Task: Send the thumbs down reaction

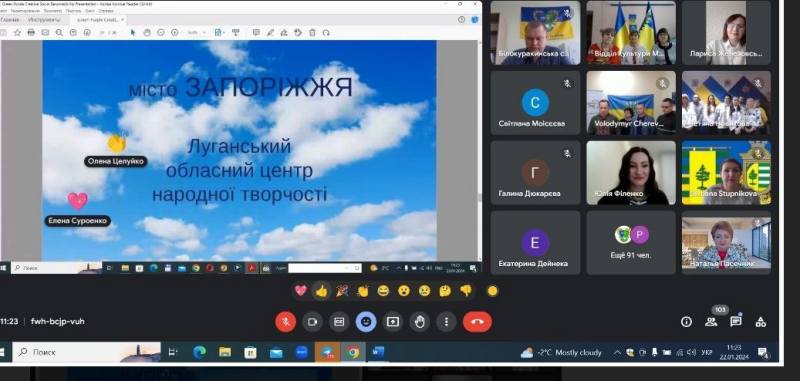Action: [x=466, y=291]
